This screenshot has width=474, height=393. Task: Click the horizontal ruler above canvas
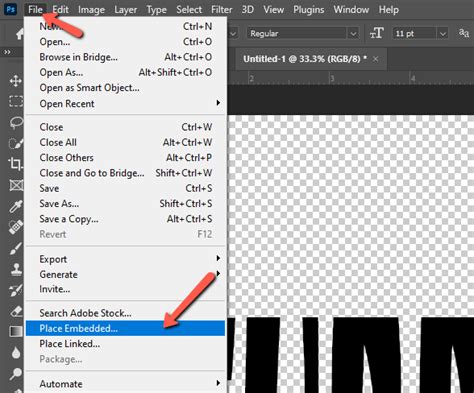pyautogui.click(x=351, y=79)
